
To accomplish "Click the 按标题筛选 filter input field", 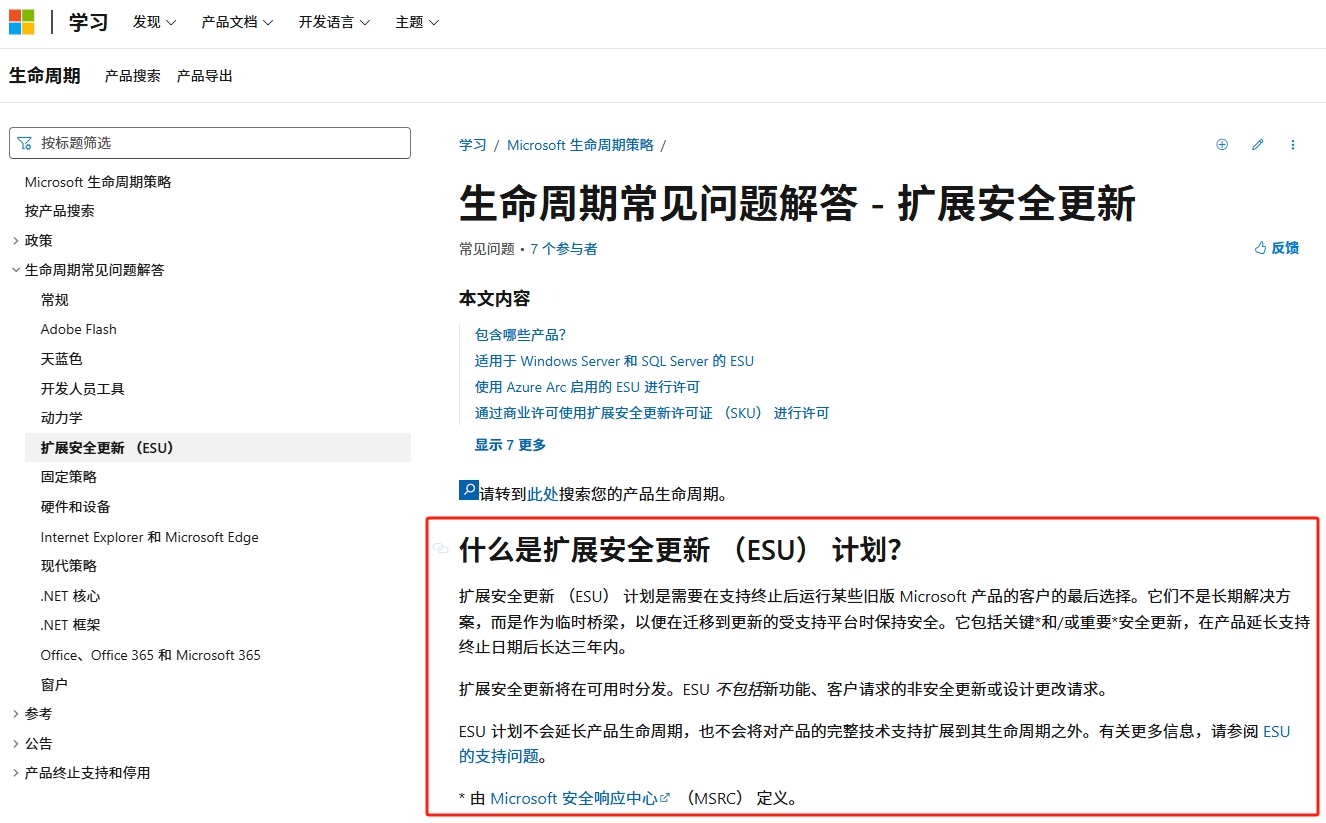I will pyautogui.click(x=210, y=142).
